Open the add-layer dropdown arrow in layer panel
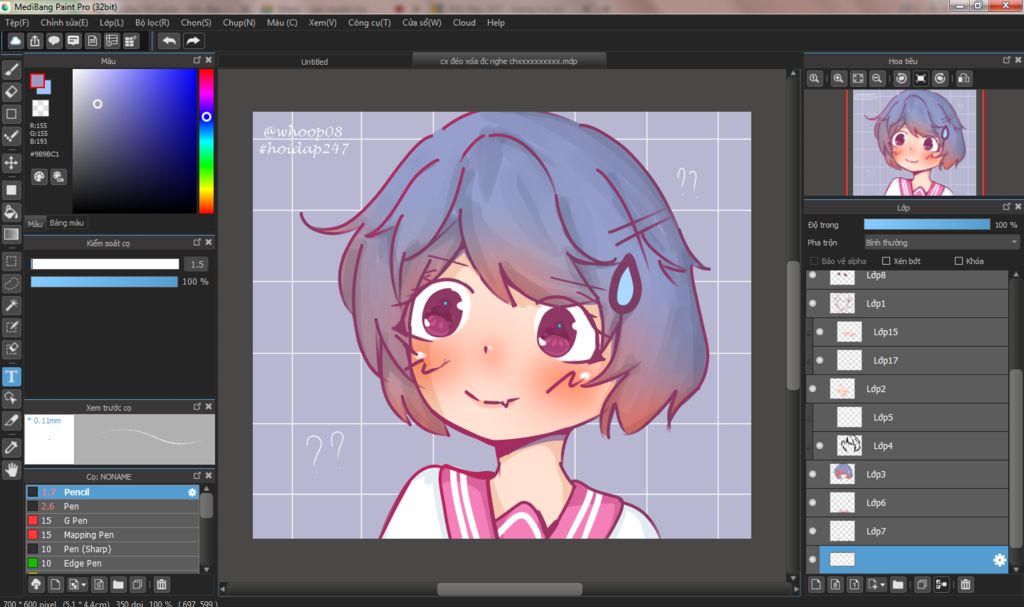Screen dimensions: 1024x607 click(x=883, y=585)
